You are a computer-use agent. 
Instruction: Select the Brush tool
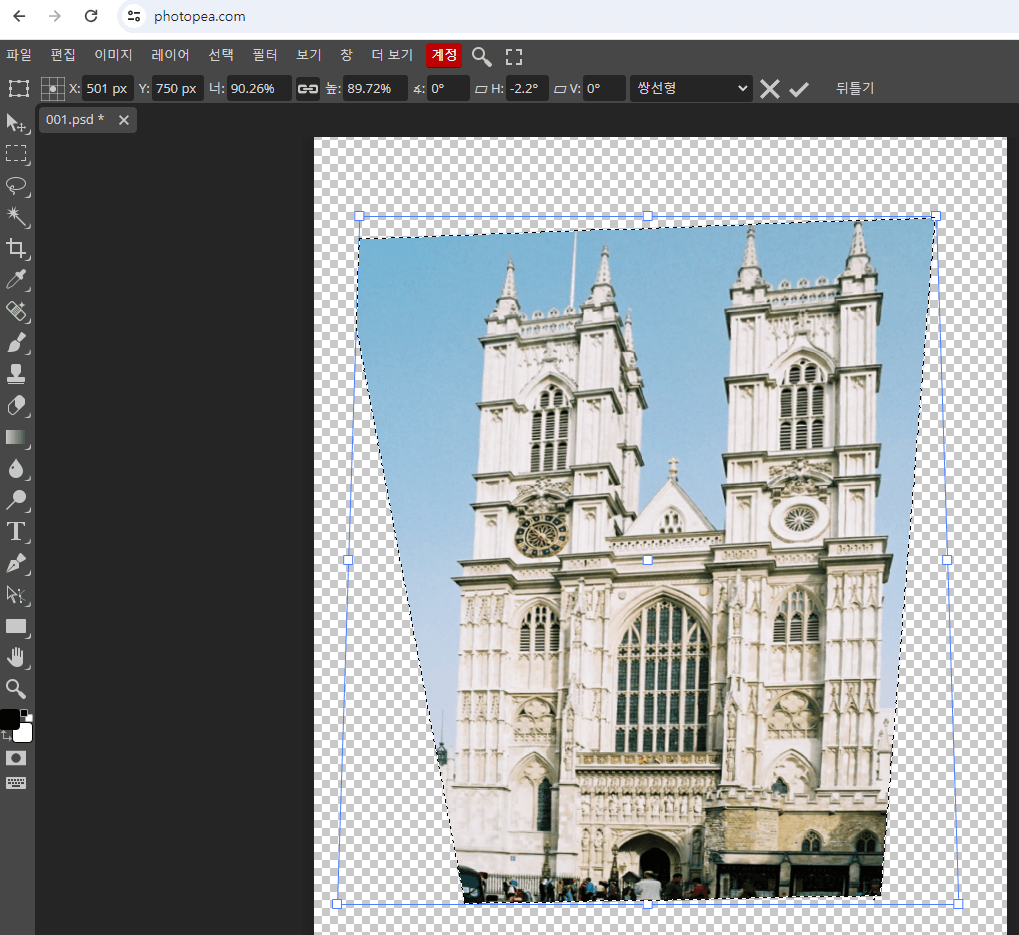16,342
